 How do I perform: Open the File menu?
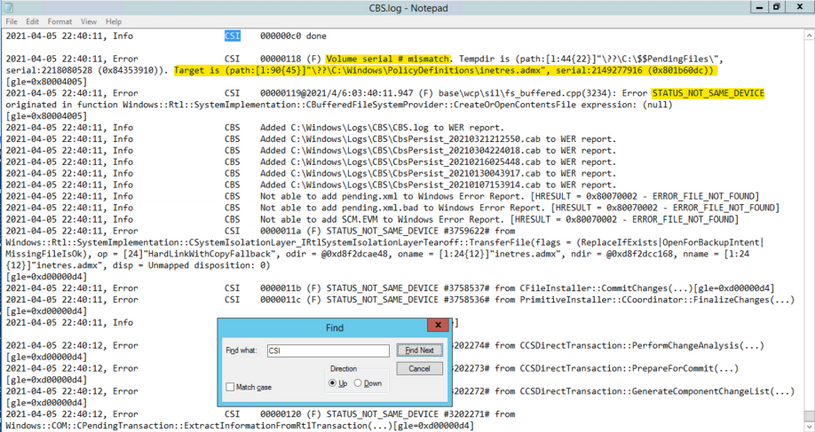click(11, 21)
